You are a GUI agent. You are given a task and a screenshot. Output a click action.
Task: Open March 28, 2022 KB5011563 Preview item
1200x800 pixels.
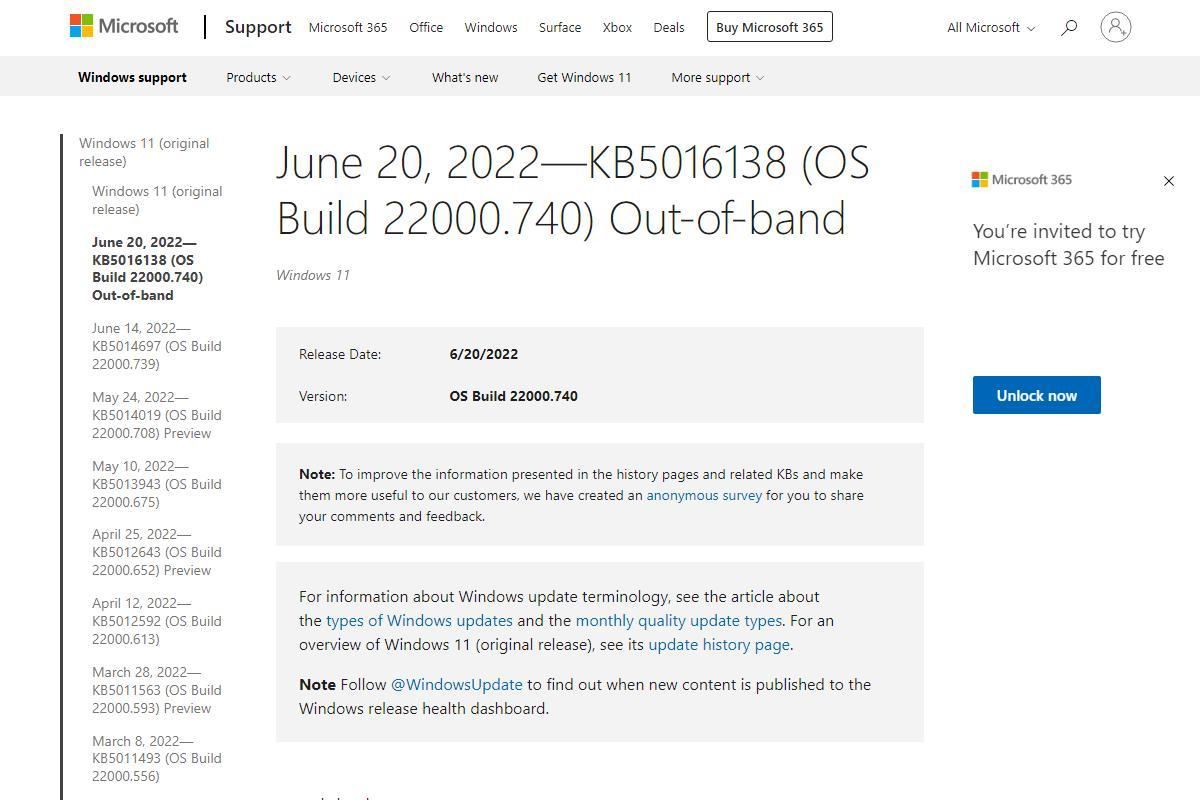(157, 690)
